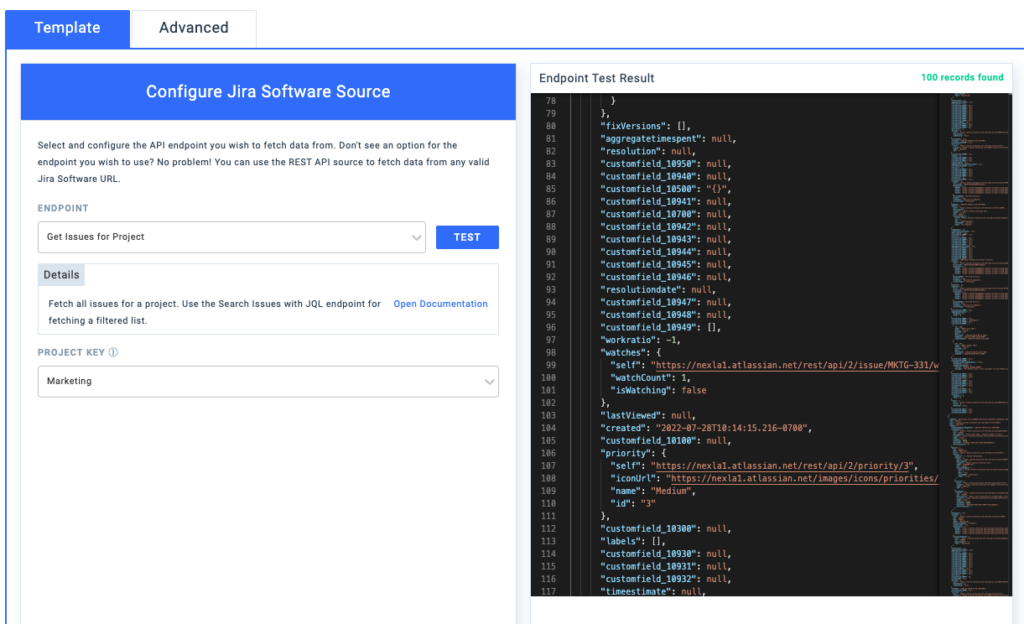Click the "resolutiondate" key
The width and height of the screenshot is (1024, 624).
[641, 290]
